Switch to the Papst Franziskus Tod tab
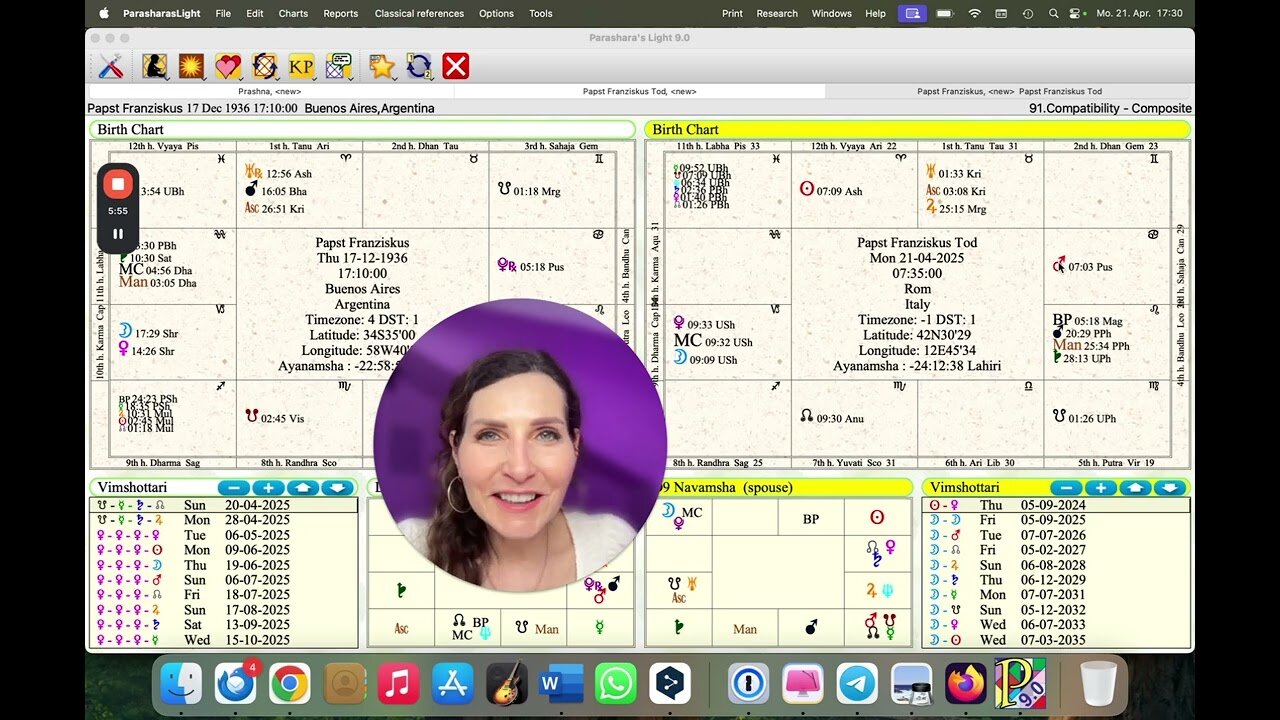Image resolution: width=1280 pixels, height=720 pixels. point(640,91)
